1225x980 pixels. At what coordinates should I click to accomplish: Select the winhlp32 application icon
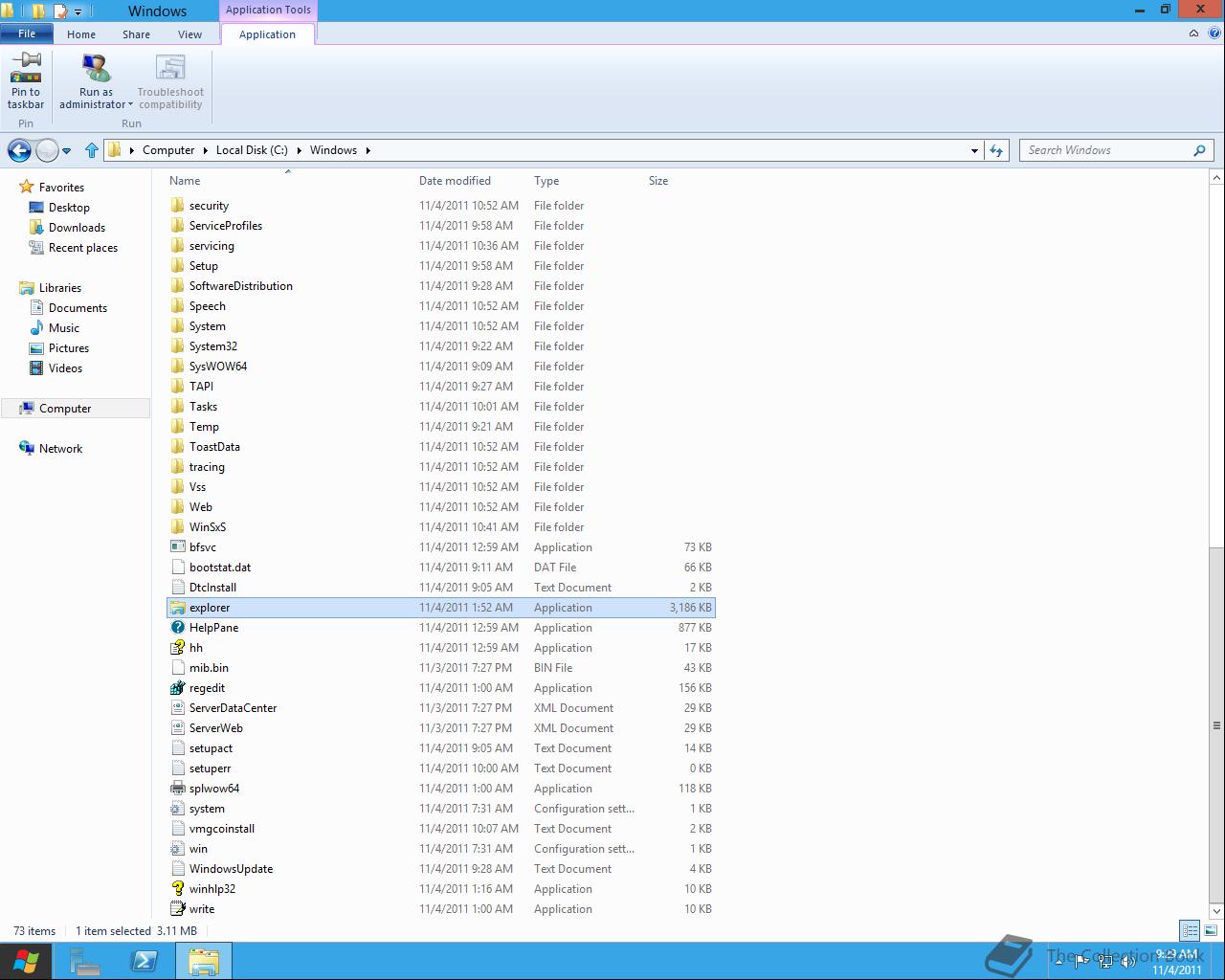[x=177, y=889]
